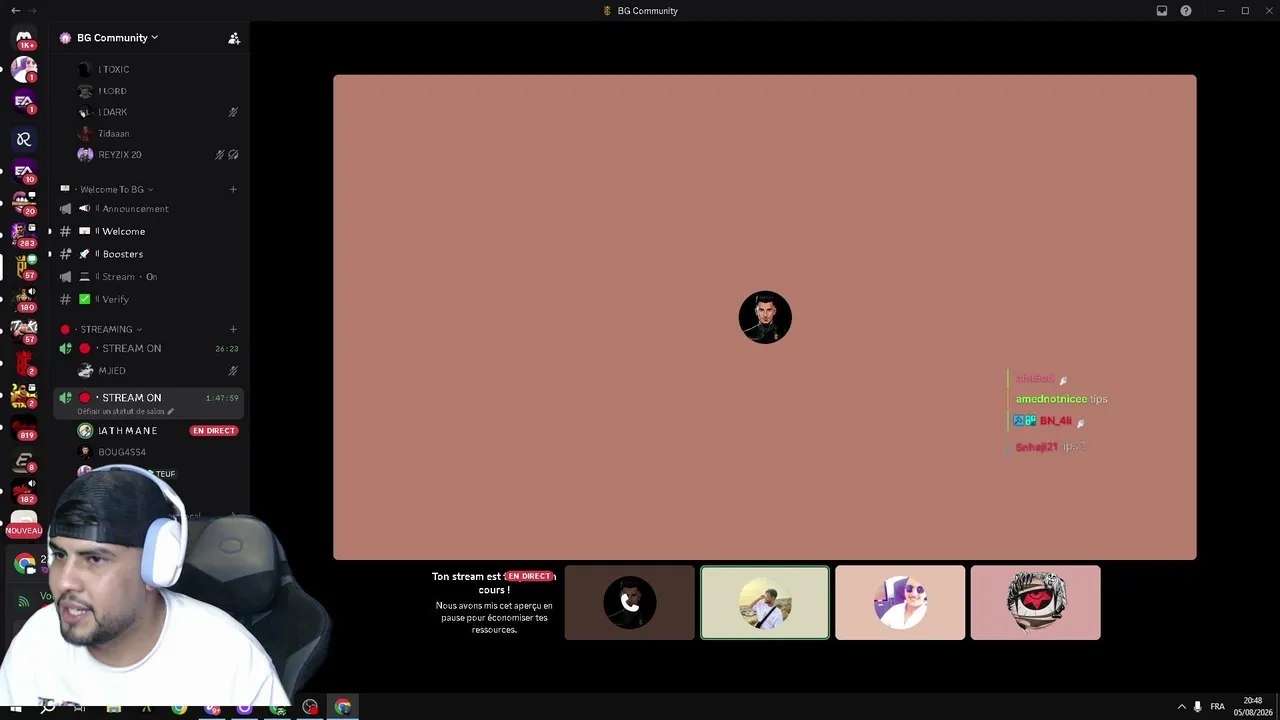The width and height of the screenshot is (1280, 720).
Task: Open the server with badge 819
Action: [24, 428]
